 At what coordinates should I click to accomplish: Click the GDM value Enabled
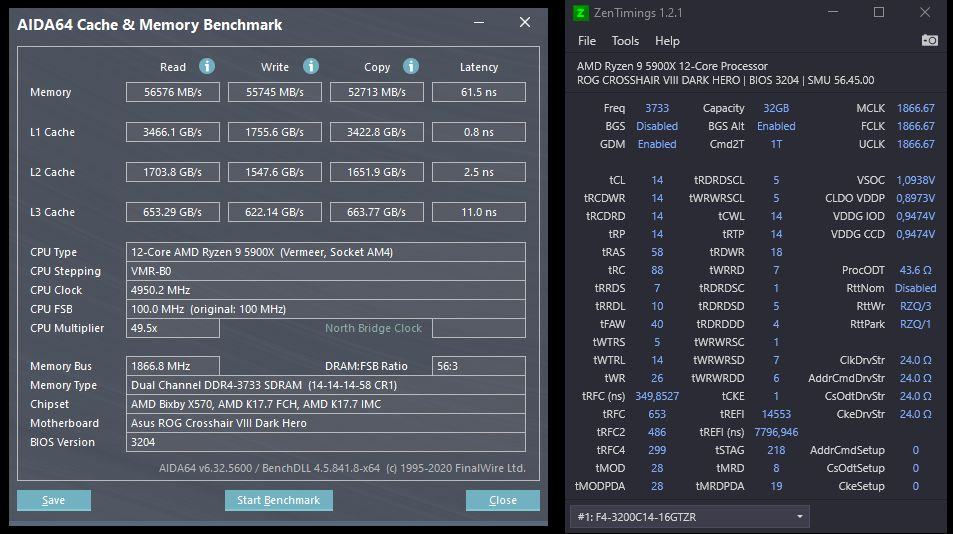(x=657, y=144)
